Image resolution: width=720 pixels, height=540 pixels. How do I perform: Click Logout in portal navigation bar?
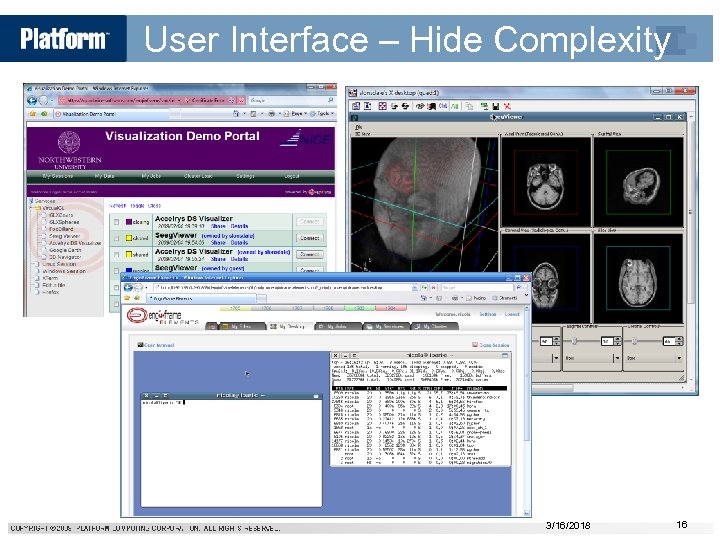point(292,176)
